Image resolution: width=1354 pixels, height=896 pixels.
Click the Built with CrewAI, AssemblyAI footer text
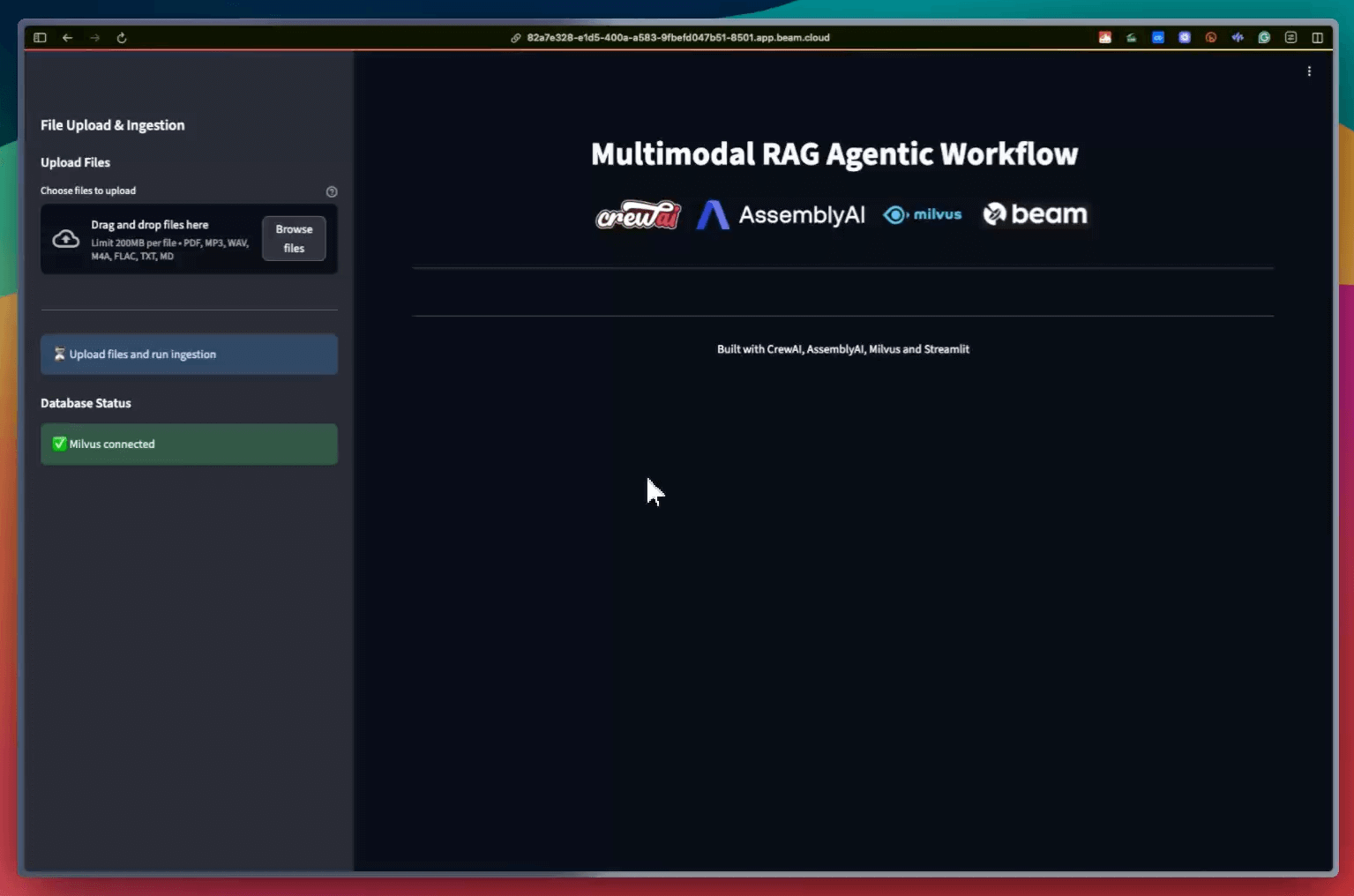(843, 349)
